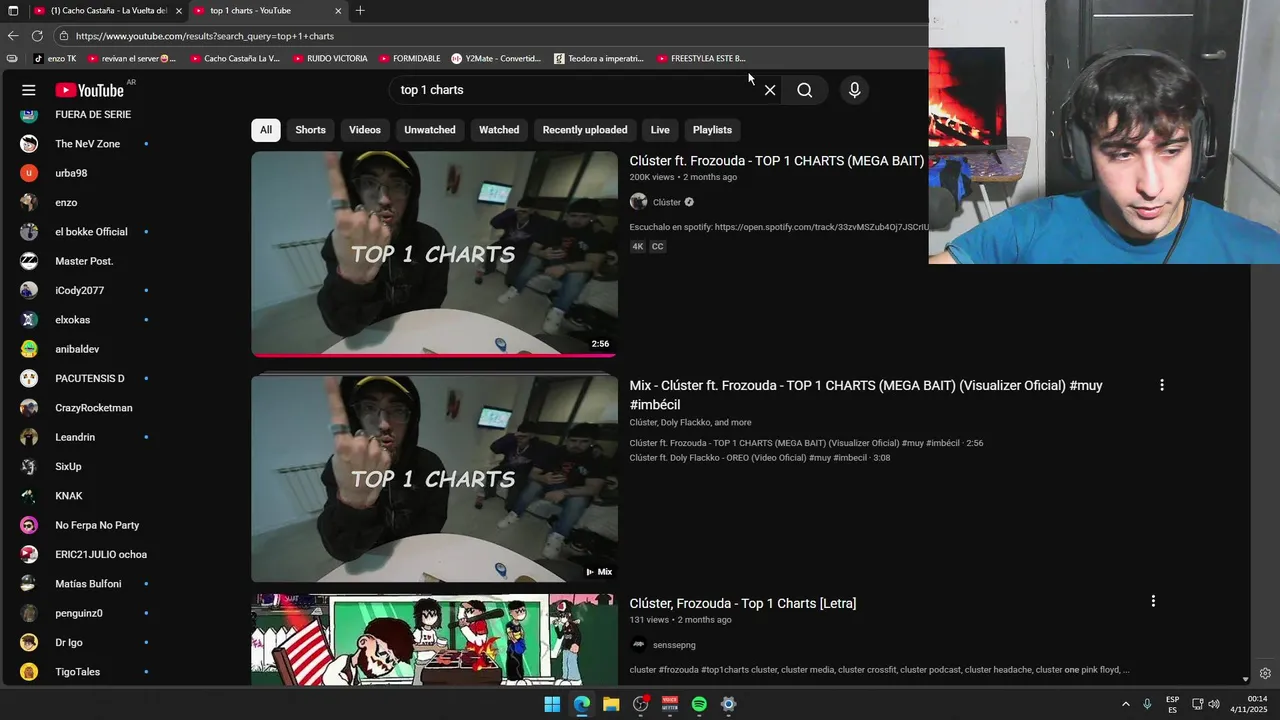Image resolution: width=1280 pixels, height=720 pixels.
Task: Open the browser tab actions icon at top-left
Action: coord(13,11)
